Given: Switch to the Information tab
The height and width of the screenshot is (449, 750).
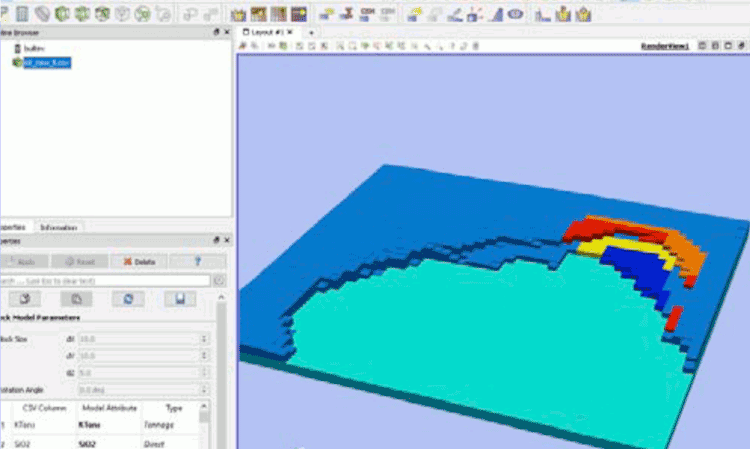Looking at the screenshot, I should 58,227.
